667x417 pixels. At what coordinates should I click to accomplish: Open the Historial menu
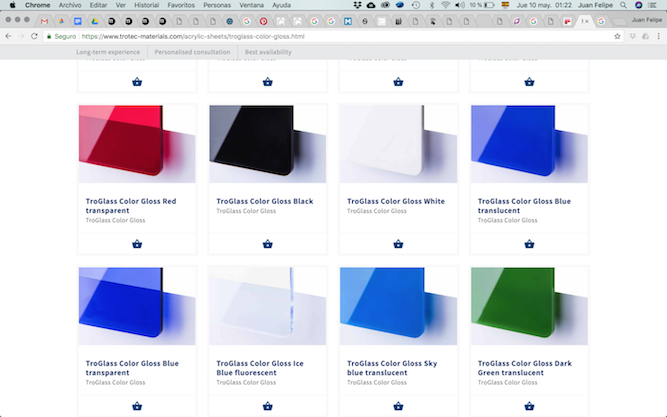tap(146, 5)
